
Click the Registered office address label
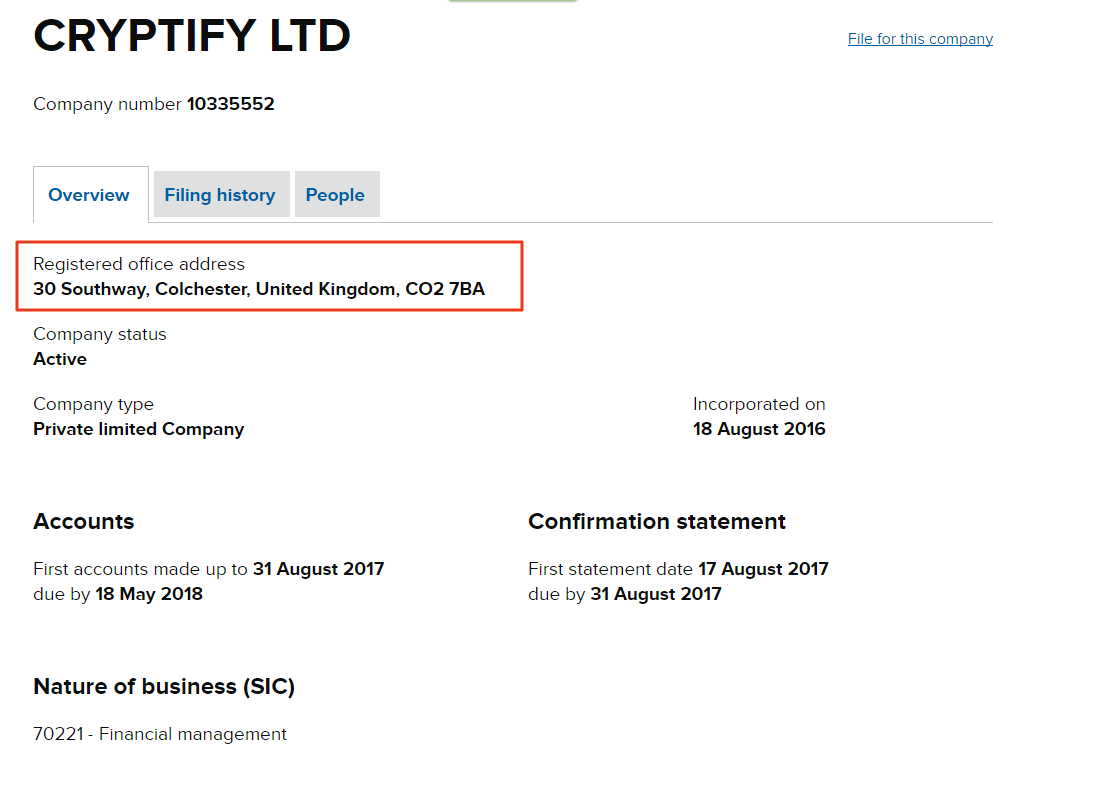139,264
